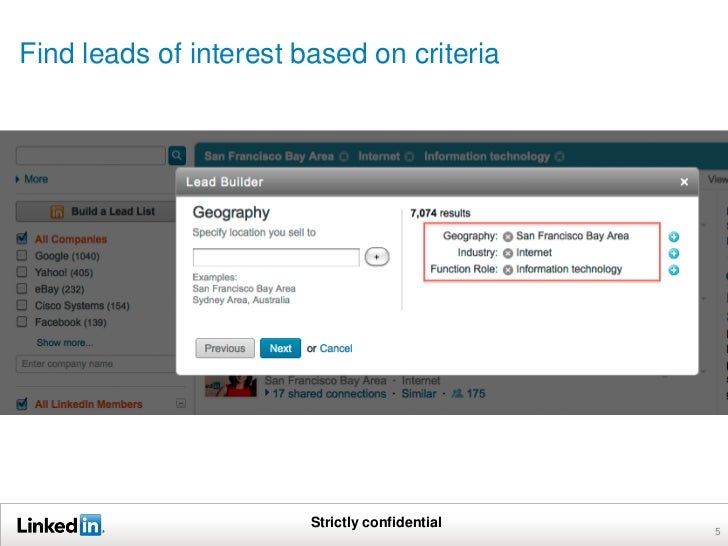Click the 'Strictly confidential' footer text

376,522
